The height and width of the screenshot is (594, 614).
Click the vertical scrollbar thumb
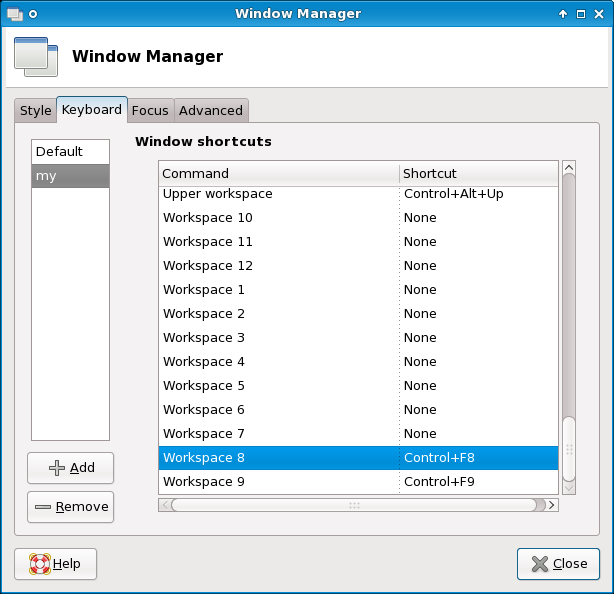pos(569,449)
